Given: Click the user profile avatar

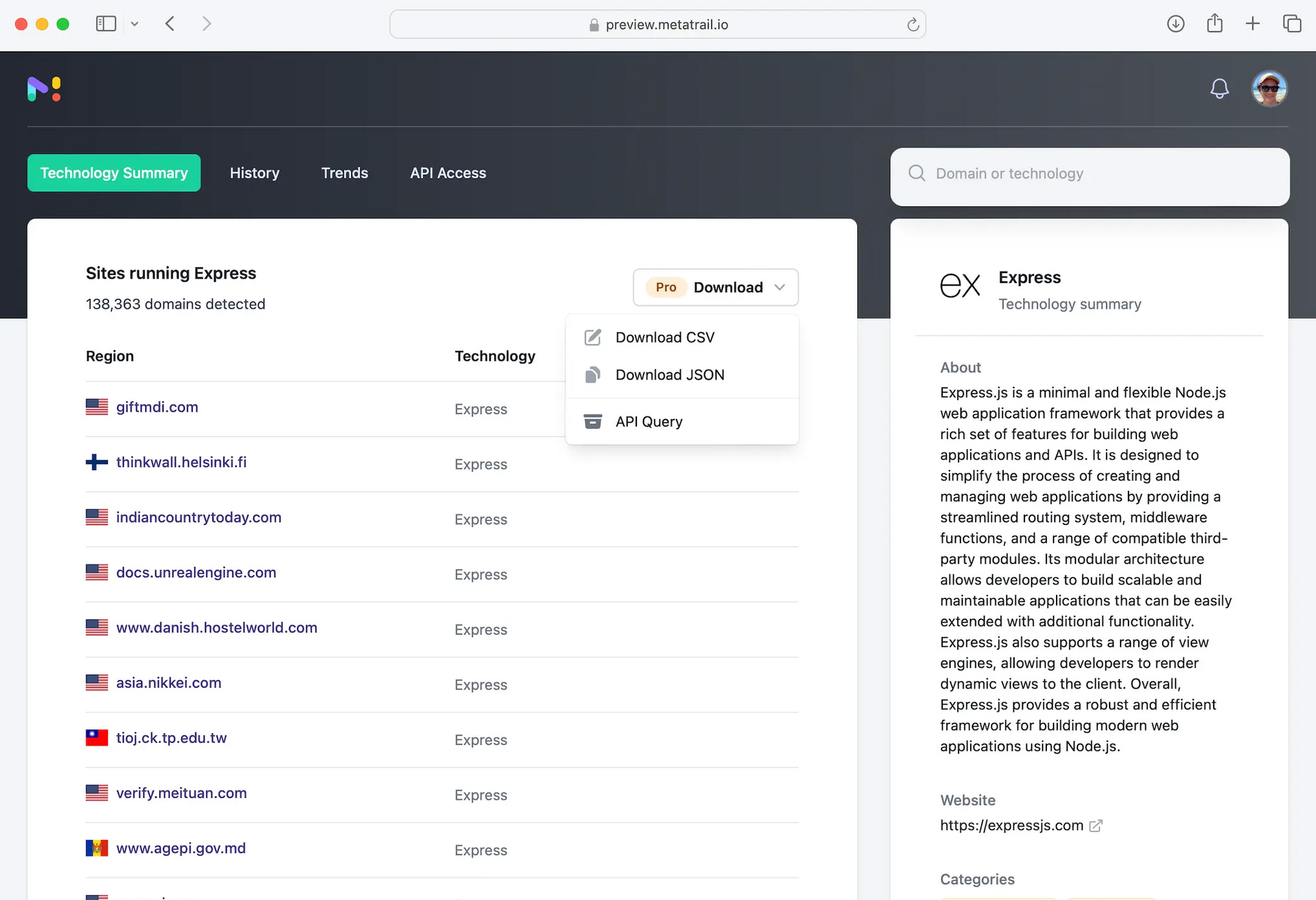Looking at the screenshot, I should coord(1269,89).
